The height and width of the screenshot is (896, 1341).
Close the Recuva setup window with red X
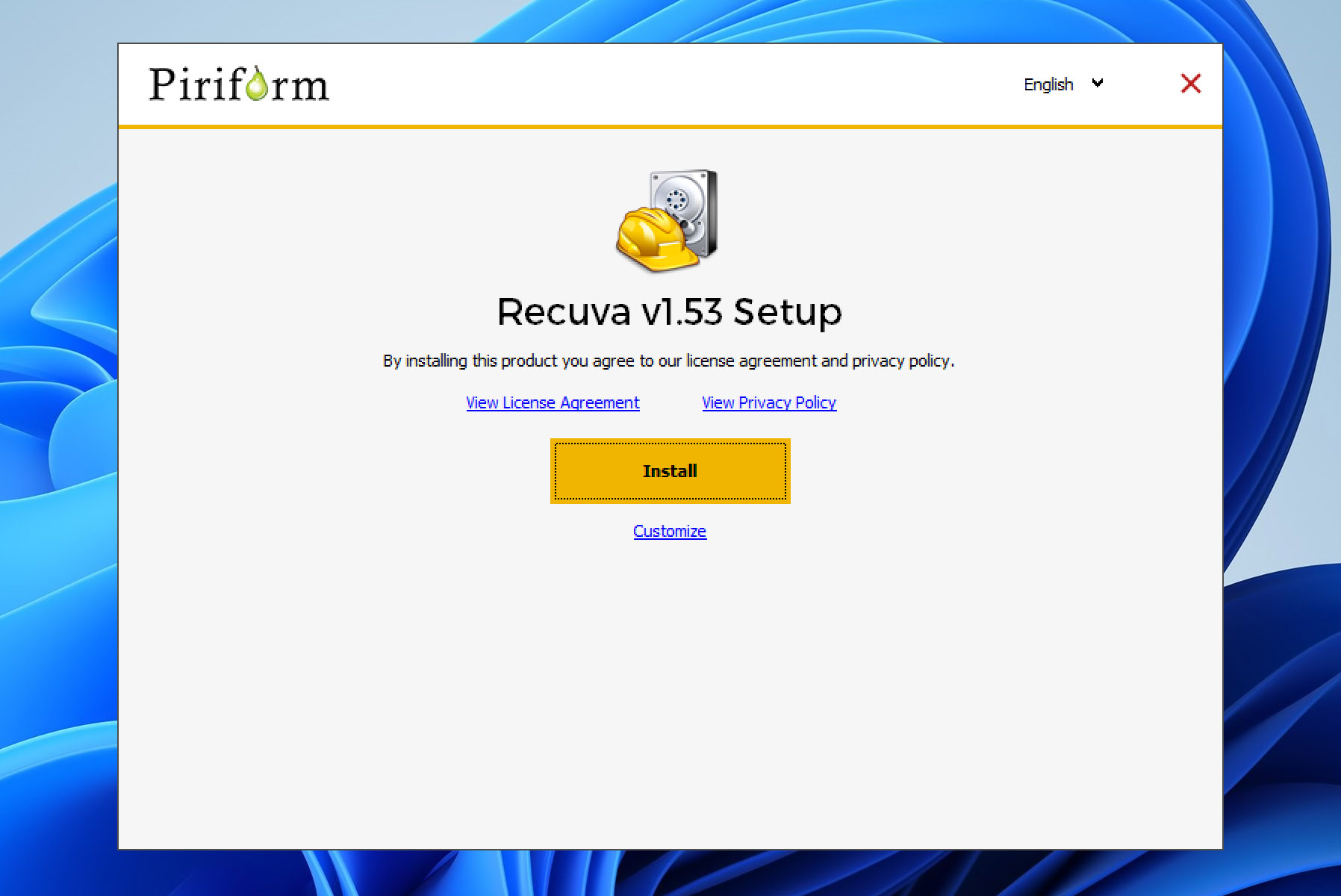(x=1191, y=84)
